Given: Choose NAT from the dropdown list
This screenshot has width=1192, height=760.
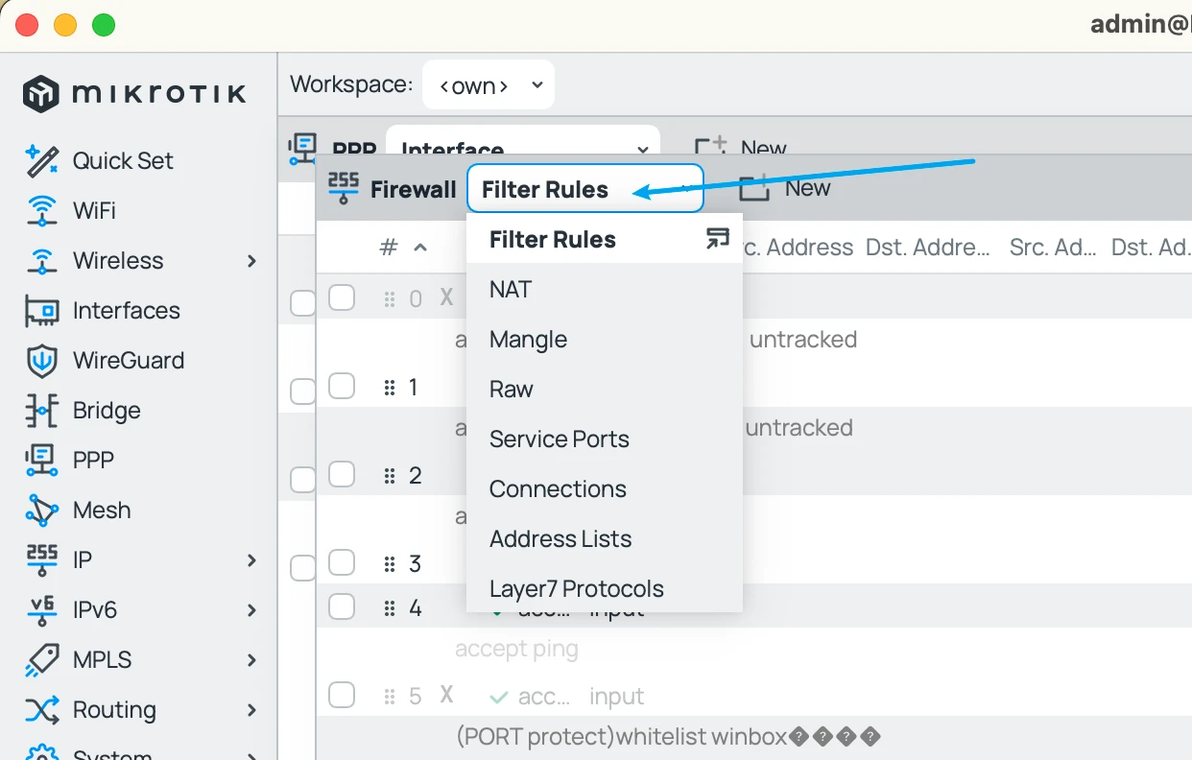Looking at the screenshot, I should pyautogui.click(x=510, y=290).
